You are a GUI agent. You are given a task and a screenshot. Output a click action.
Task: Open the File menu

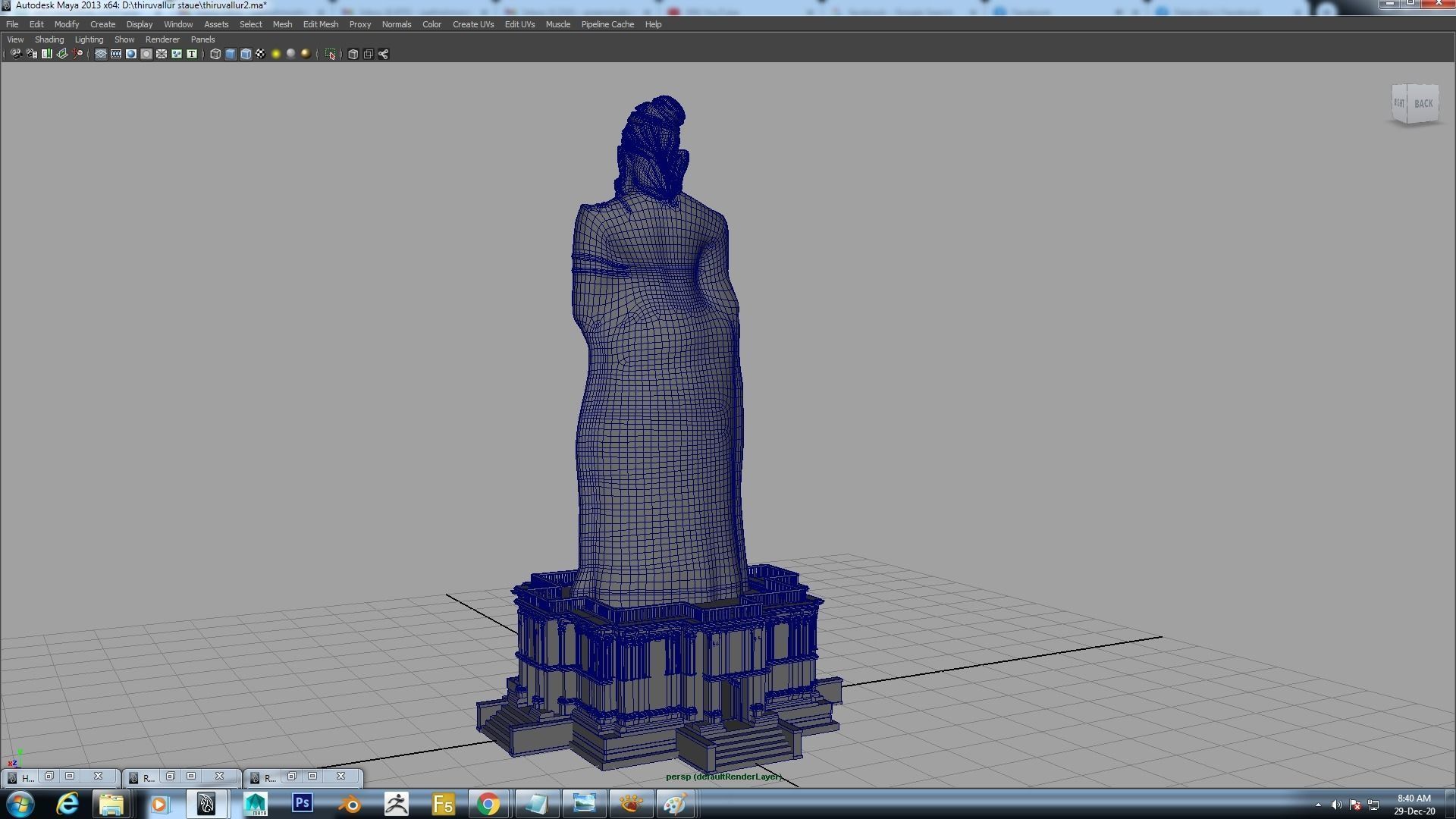click(x=12, y=24)
